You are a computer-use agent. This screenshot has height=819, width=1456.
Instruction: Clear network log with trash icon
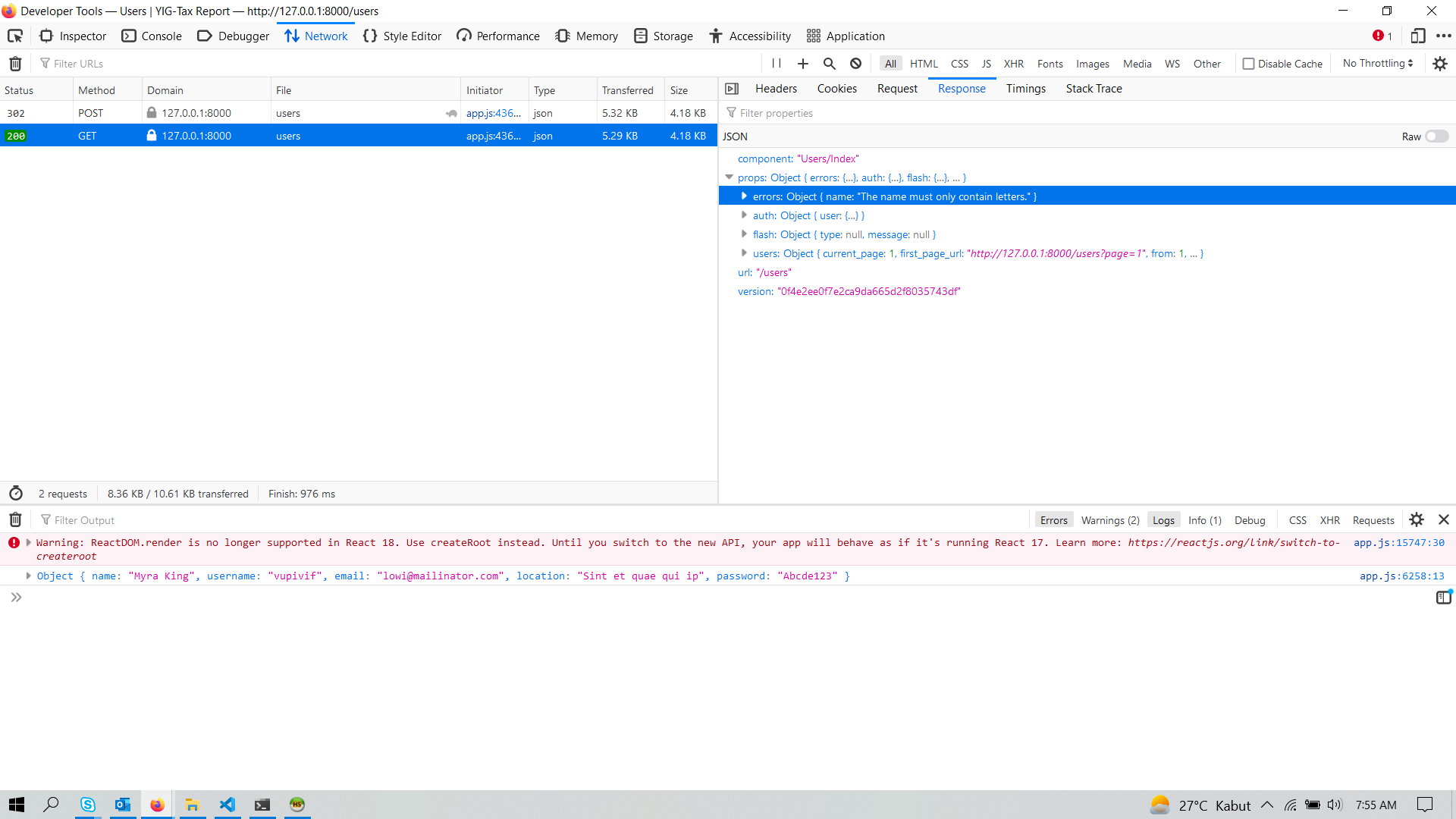(x=15, y=64)
